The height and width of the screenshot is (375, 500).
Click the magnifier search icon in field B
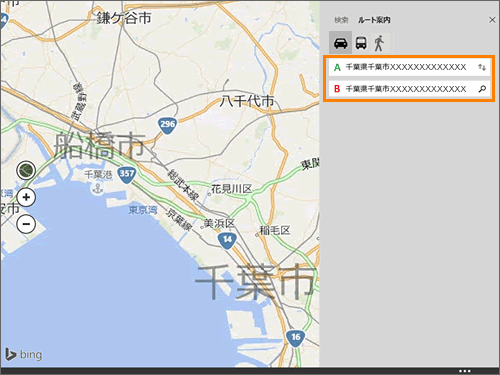(x=482, y=89)
